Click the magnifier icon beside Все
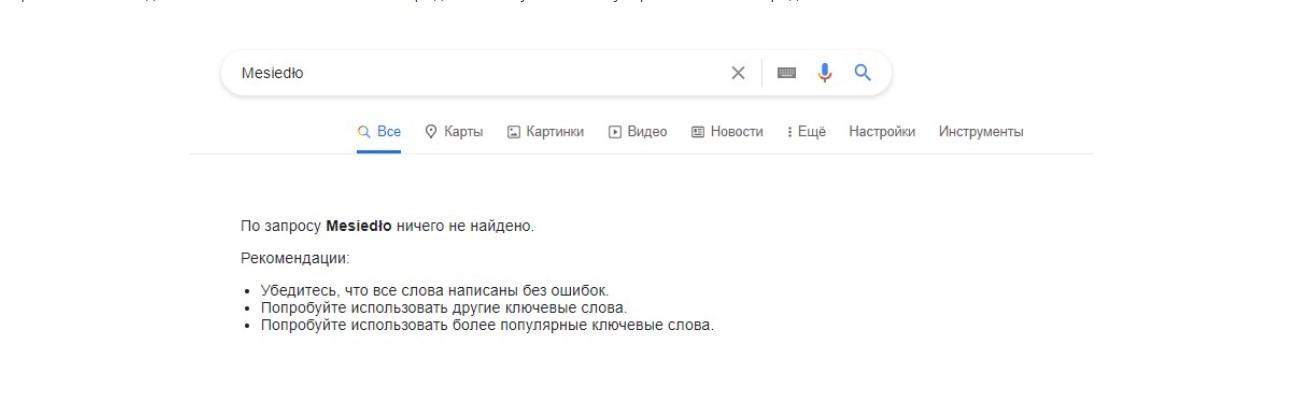Screen dimensions: 1316x408 pos(364,132)
